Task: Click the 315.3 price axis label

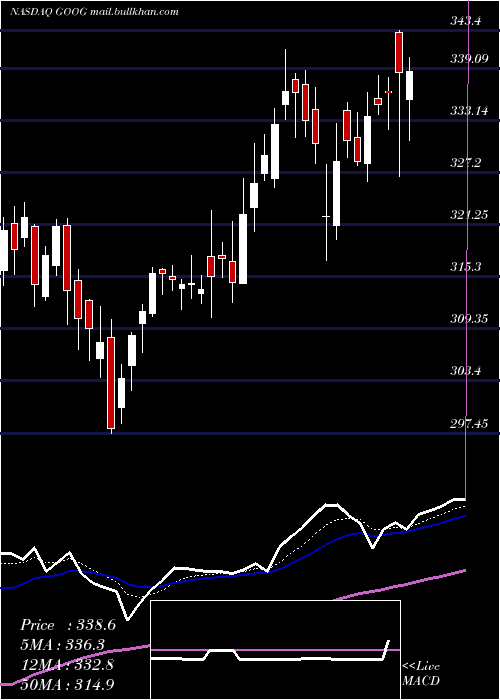Action: pos(466,267)
